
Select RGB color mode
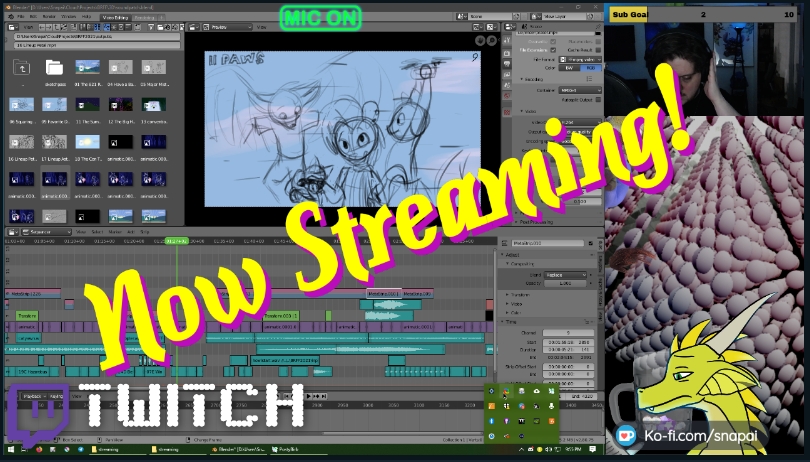click(591, 68)
